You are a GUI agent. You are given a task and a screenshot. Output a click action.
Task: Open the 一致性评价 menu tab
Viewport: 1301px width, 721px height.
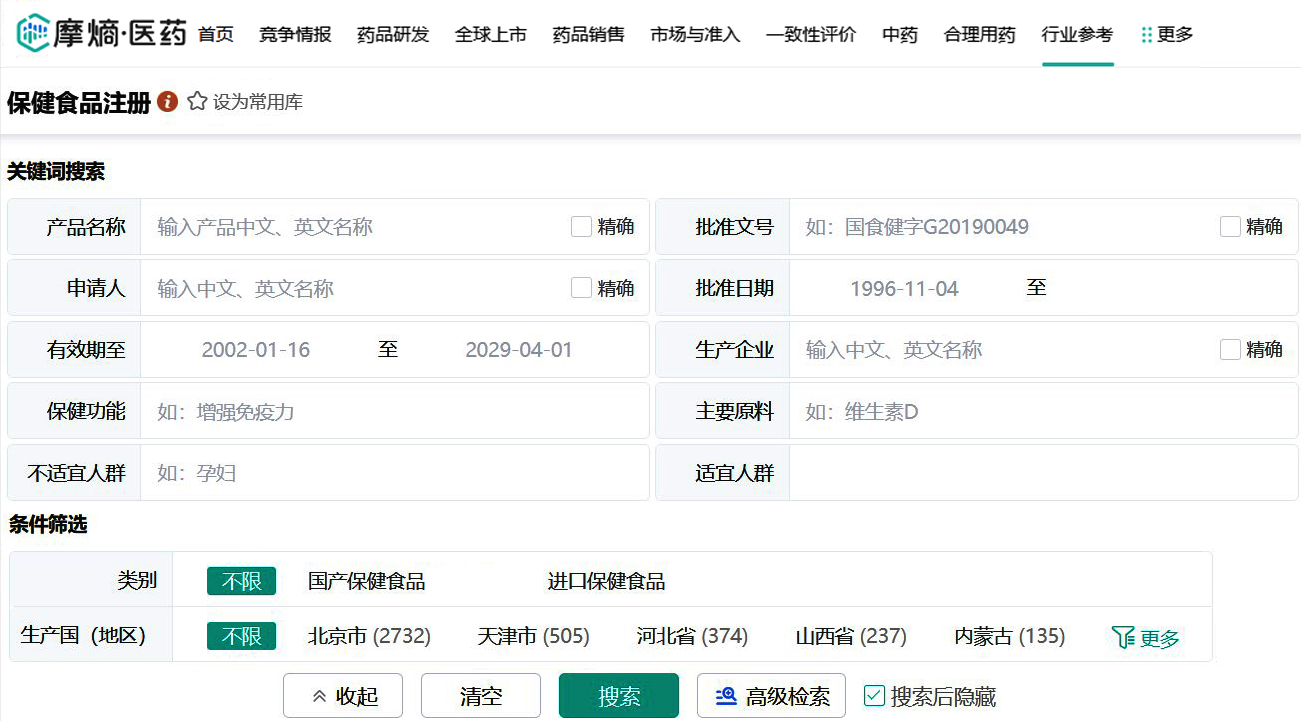[811, 35]
